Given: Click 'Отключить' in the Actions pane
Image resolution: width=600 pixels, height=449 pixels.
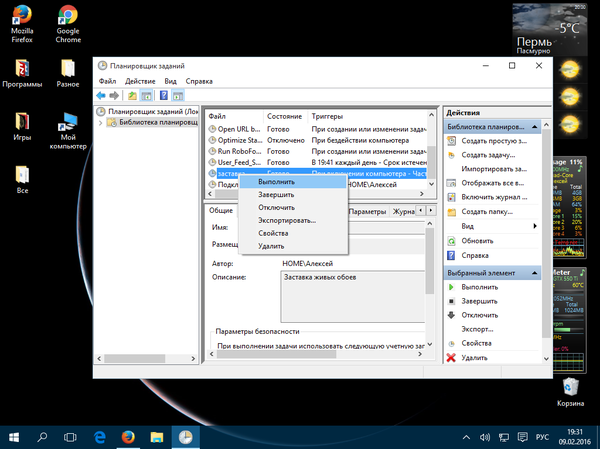Looking at the screenshot, I should coord(479,315).
